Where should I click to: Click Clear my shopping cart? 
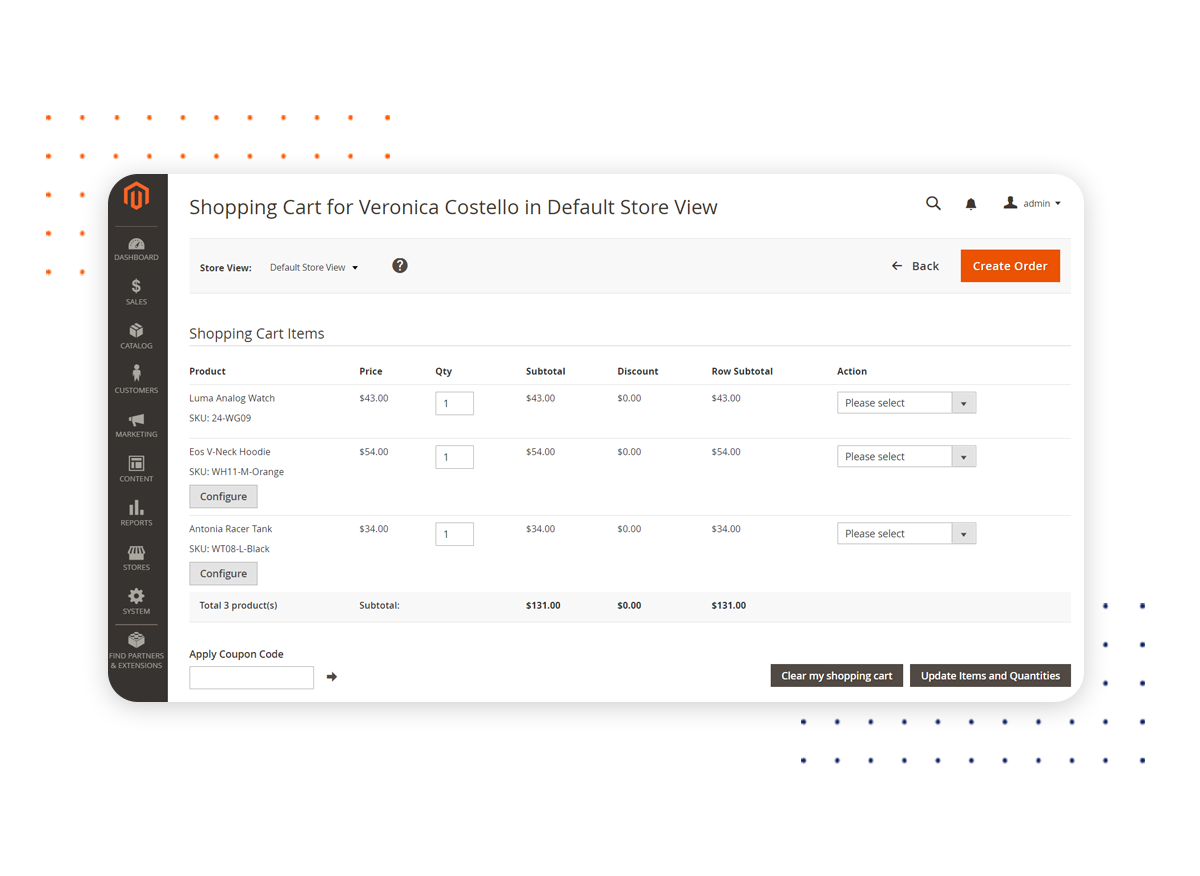click(837, 676)
